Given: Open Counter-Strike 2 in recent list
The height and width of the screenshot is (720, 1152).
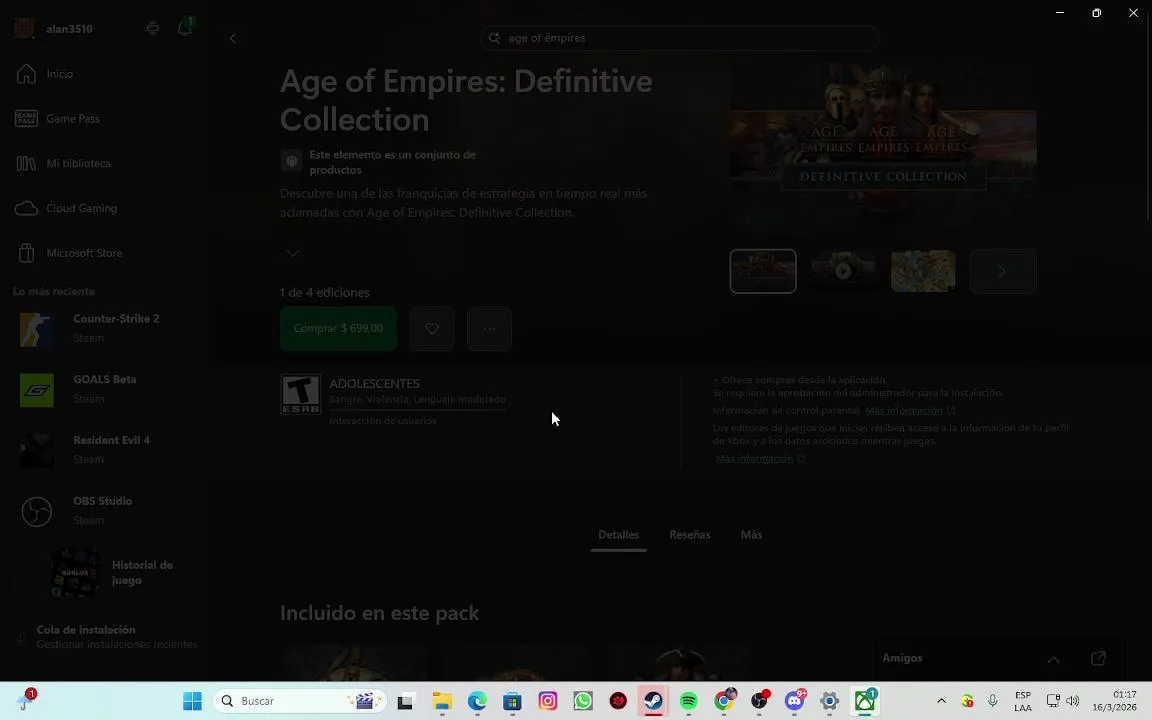Looking at the screenshot, I should coord(103,328).
